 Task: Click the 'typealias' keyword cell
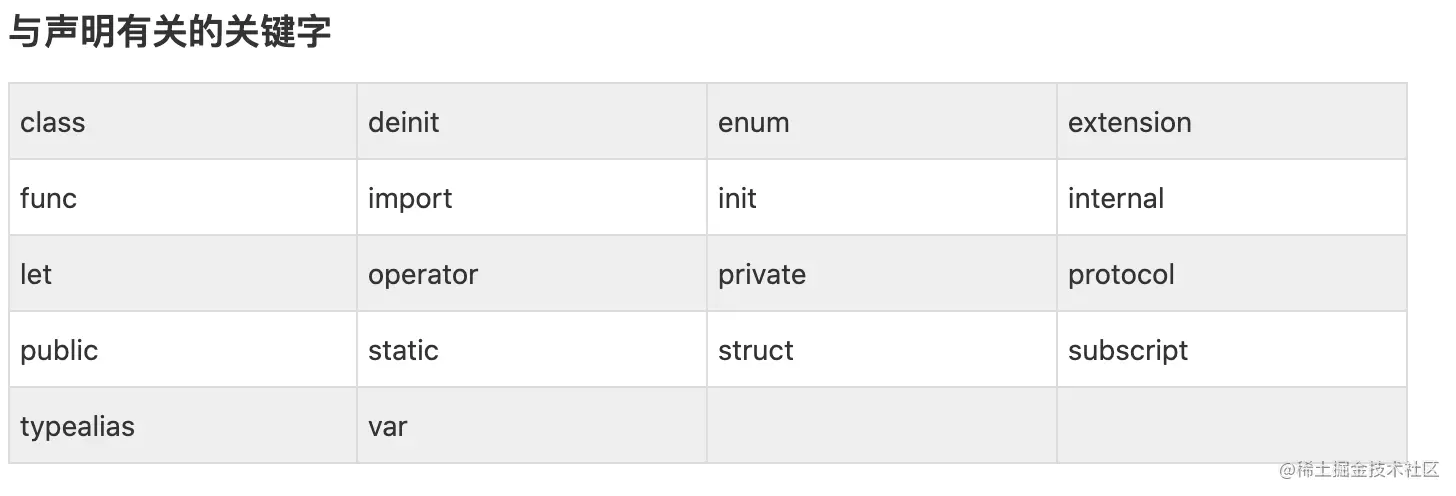pos(183,426)
